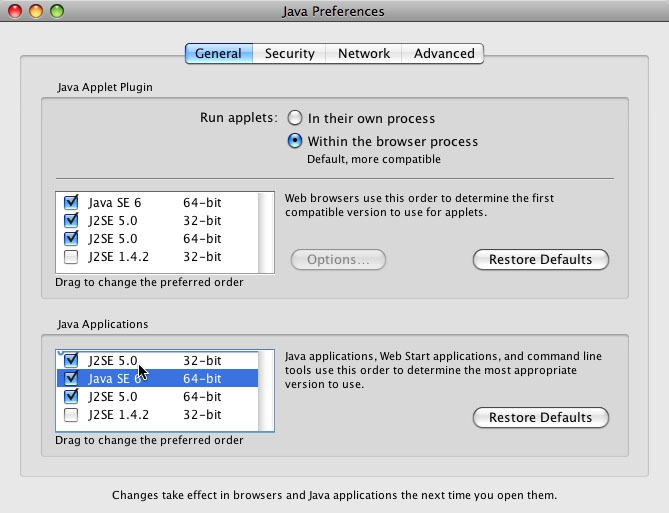Select 'Java SE 6' row in Applet Plugin list
The image size is (669, 513).
157,202
